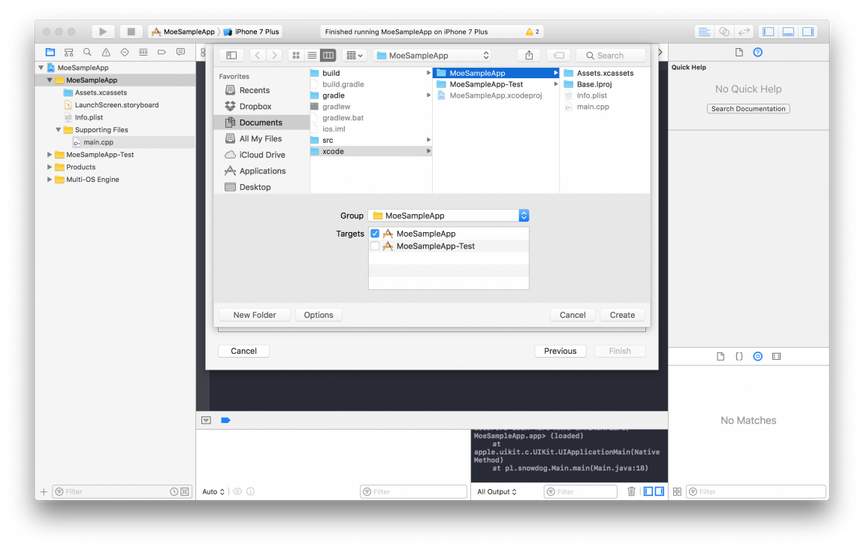This screenshot has height=550, width=864.
Task: Open the Auto variables view dropdown
Action: (213, 492)
